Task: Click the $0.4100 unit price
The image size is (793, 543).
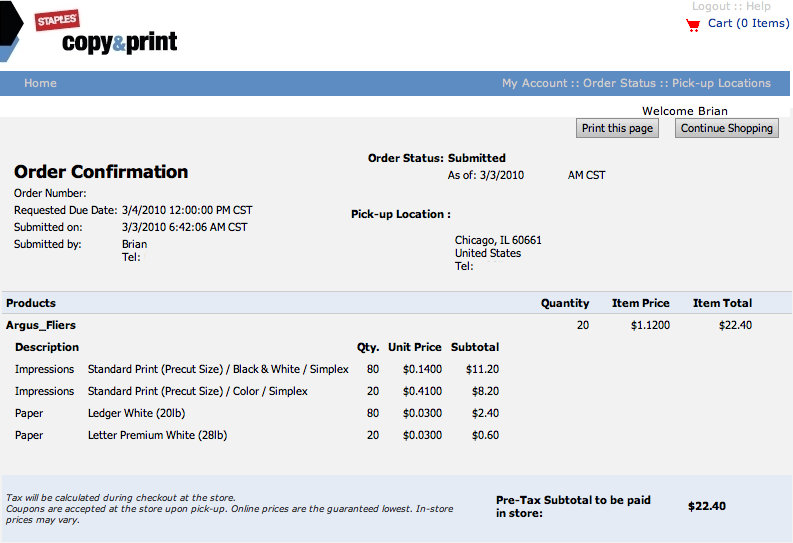Action: pyautogui.click(x=422, y=391)
